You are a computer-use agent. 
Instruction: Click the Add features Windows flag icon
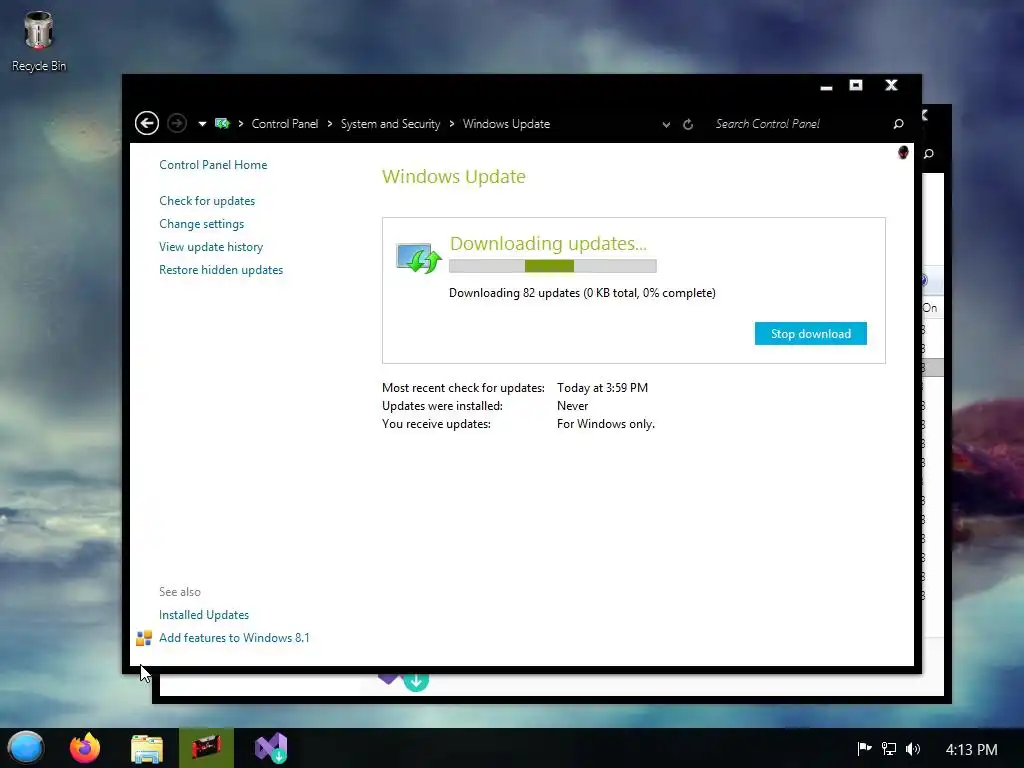tap(144, 638)
